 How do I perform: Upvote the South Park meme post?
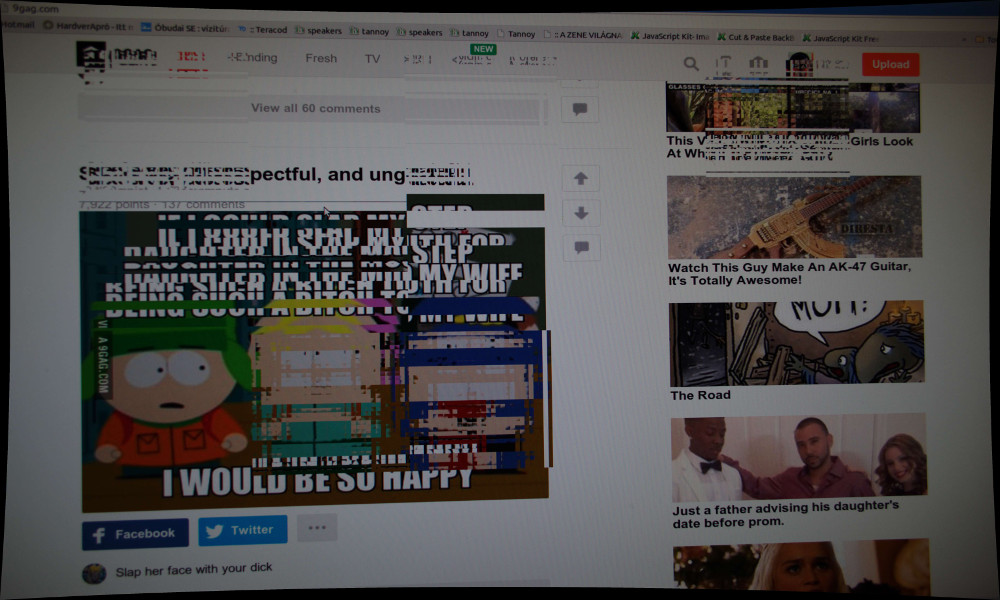580,179
